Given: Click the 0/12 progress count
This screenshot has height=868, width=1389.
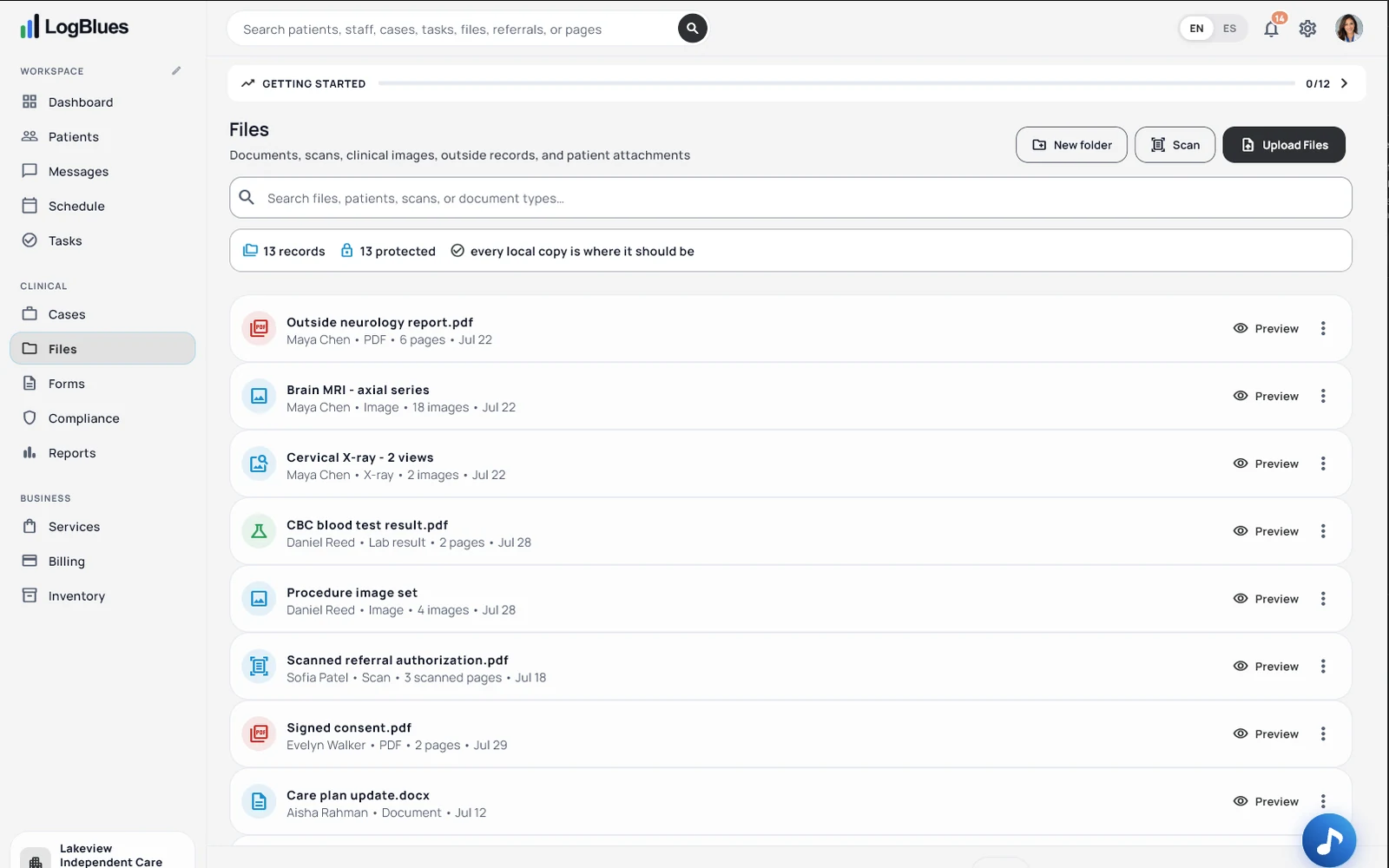Looking at the screenshot, I should coord(1318,84).
